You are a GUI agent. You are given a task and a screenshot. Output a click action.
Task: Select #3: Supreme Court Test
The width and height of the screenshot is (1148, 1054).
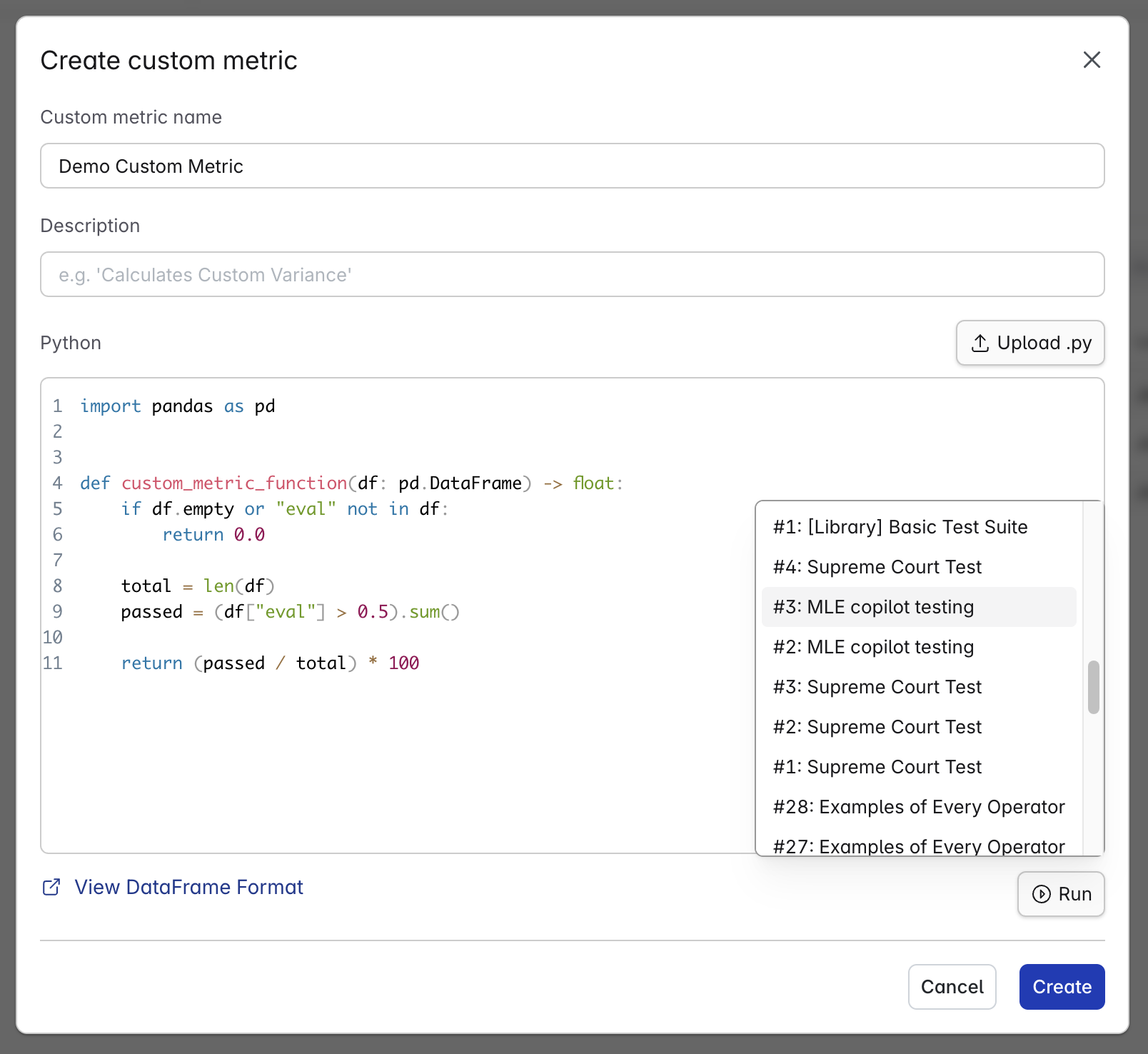[877, 687]
